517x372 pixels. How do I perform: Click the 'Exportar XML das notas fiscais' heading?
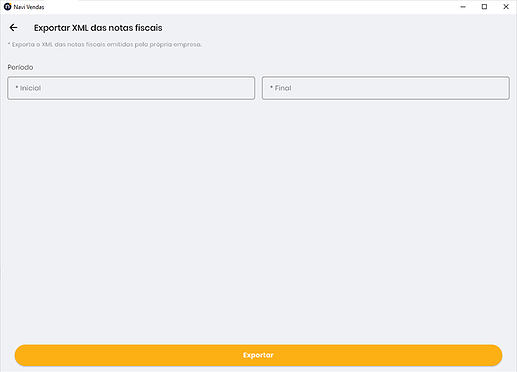click(98, 28)
